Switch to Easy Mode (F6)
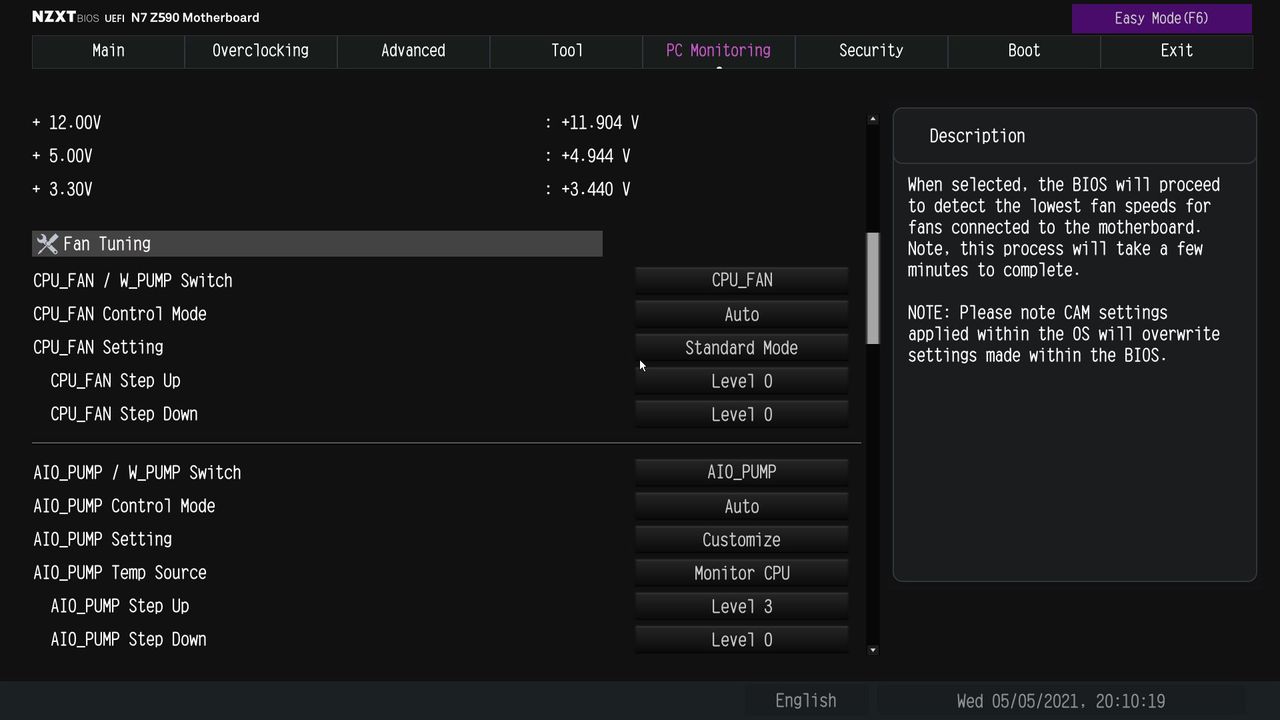 coord(1162,18)
